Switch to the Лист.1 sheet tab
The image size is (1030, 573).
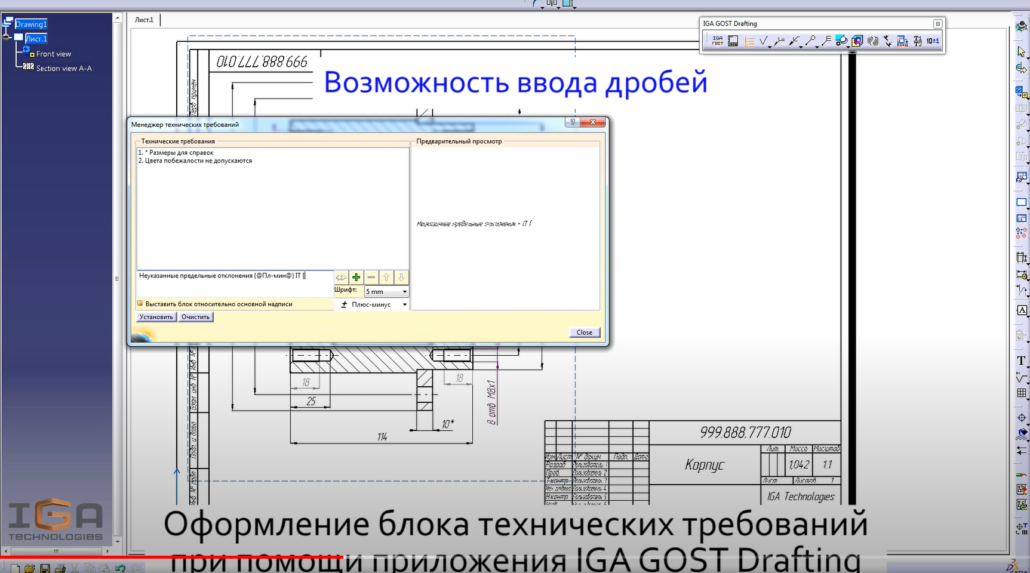coord(144,20)
